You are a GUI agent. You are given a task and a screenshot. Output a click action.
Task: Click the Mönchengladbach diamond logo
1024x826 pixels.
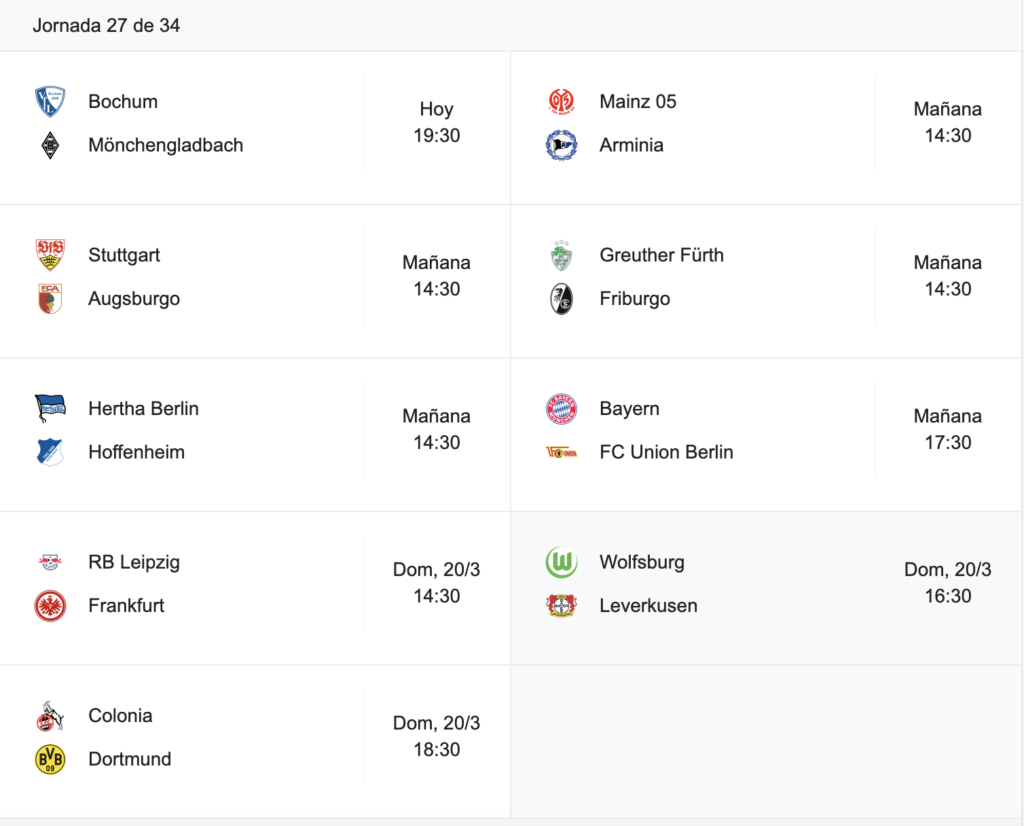point(50,145)
